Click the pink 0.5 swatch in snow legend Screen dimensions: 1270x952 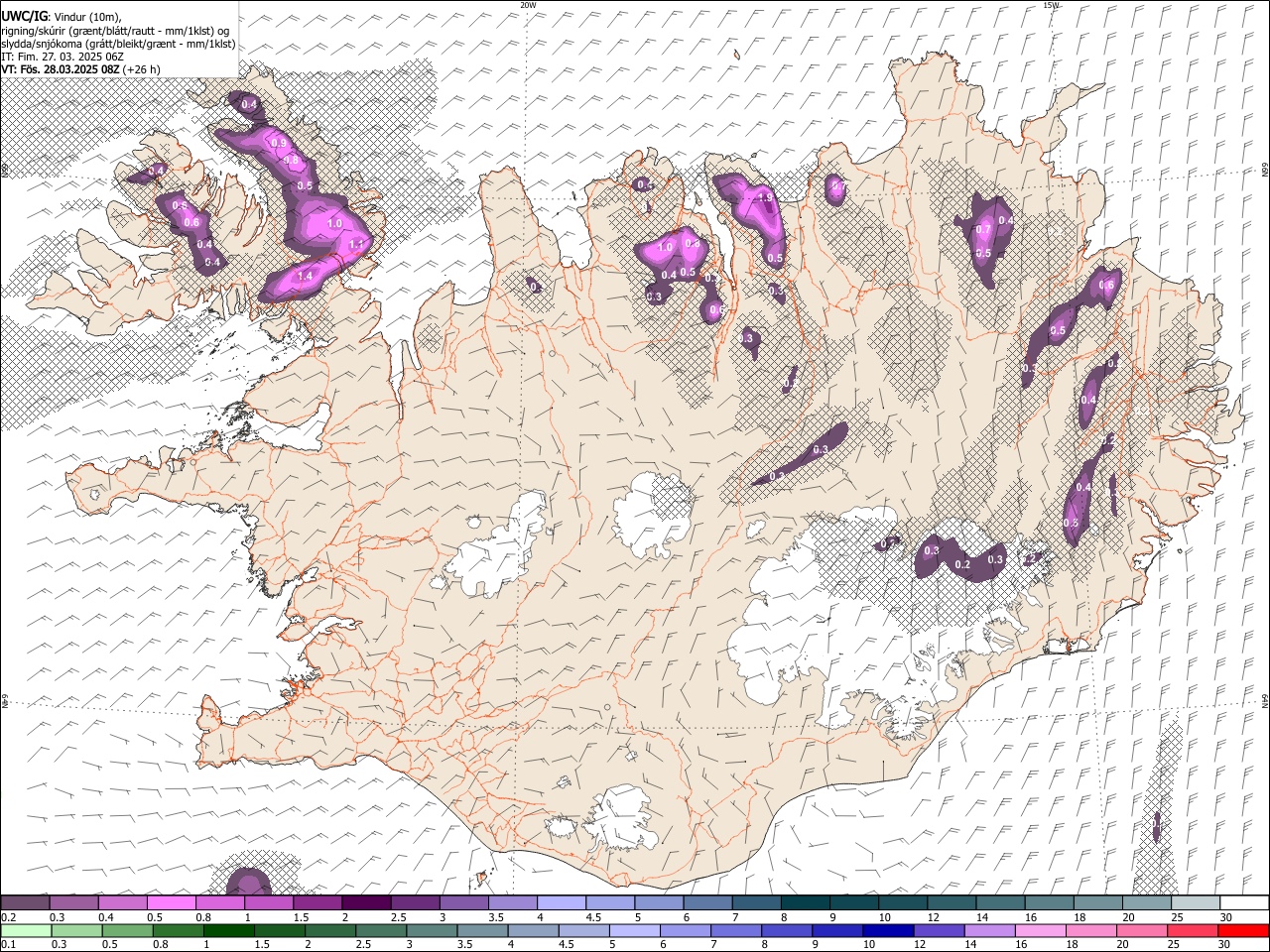click(x=171, y=903)
